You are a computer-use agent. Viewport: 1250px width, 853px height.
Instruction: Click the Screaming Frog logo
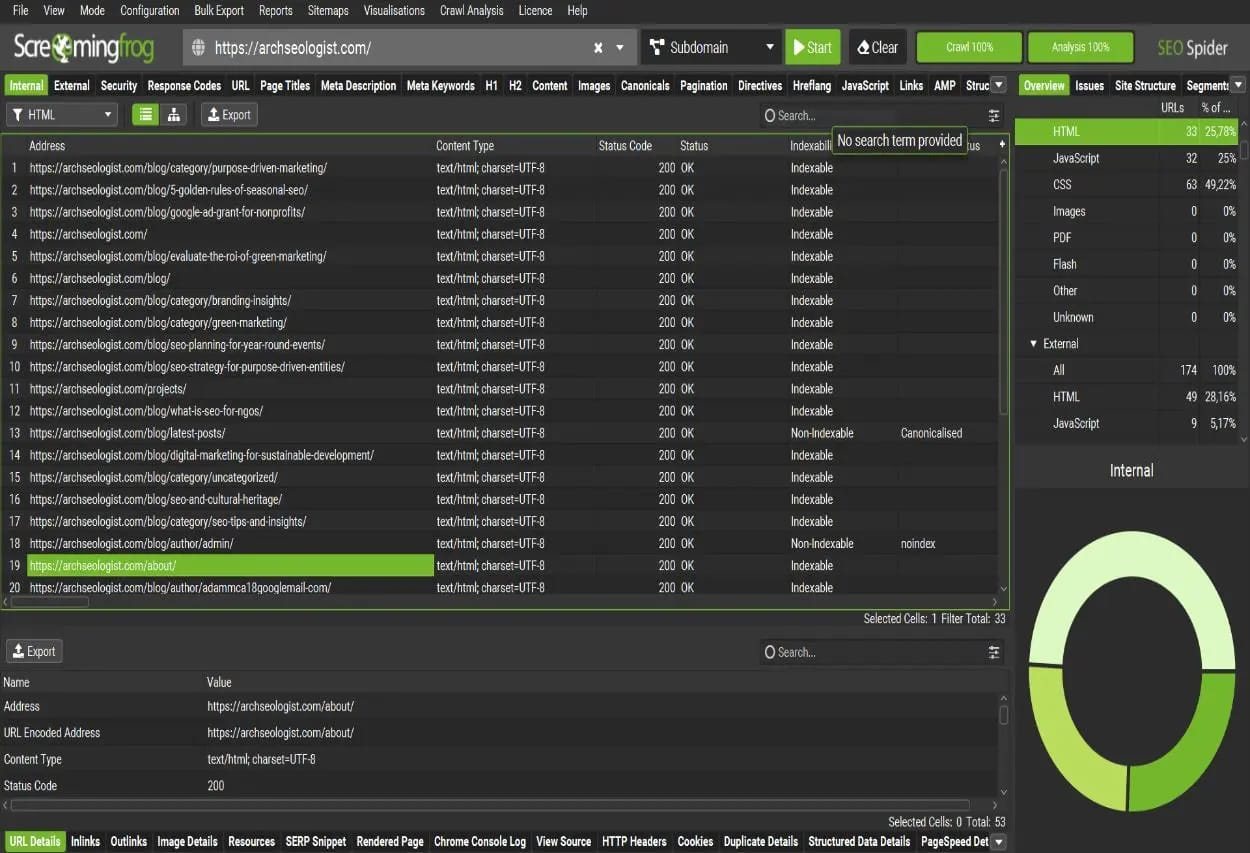pos(84,47)
